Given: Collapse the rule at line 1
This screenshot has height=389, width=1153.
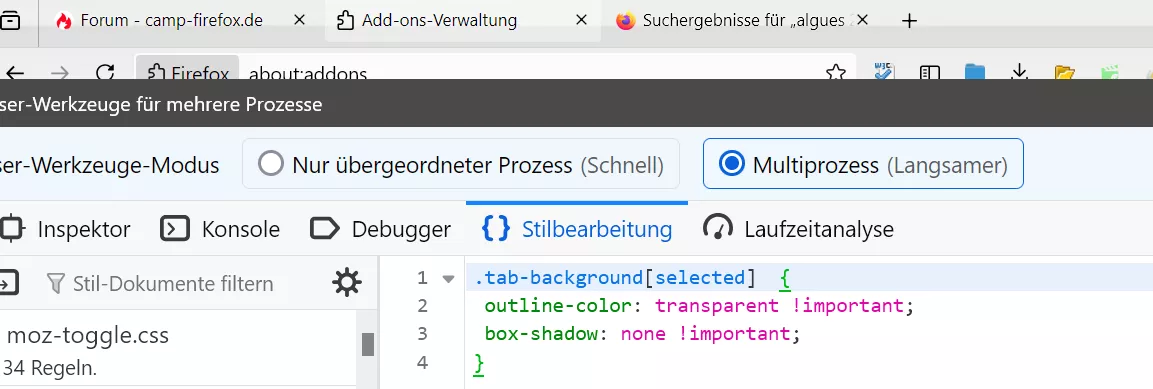Looking at the screenshot, I should coord(449,279).
